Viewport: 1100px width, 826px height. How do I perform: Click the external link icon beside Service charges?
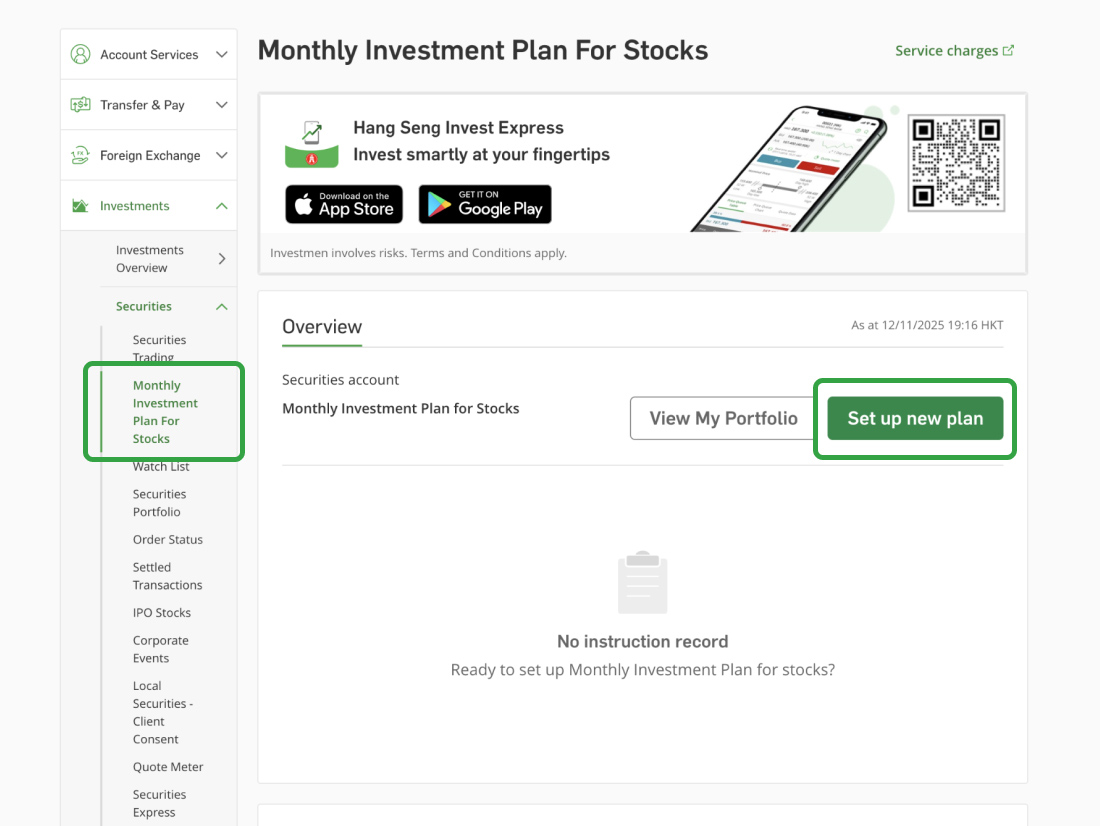pos(1008,51)
